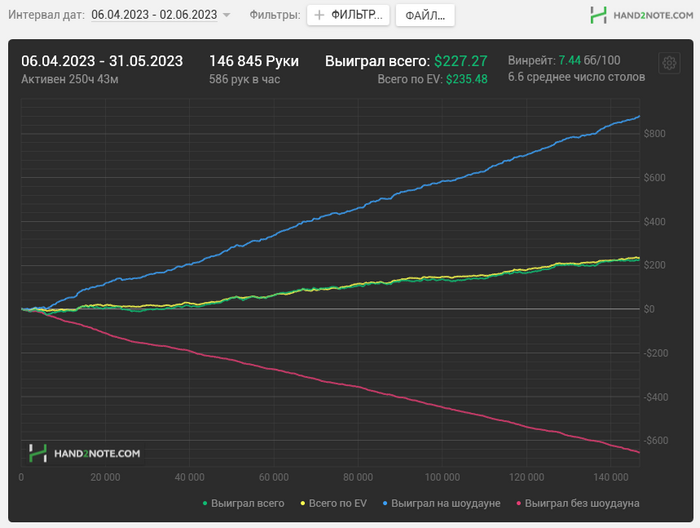Click the date range 06.04.2023 - 02.06.2023
700x528 pixels.
pyautogui.click(x=154, y=15)
